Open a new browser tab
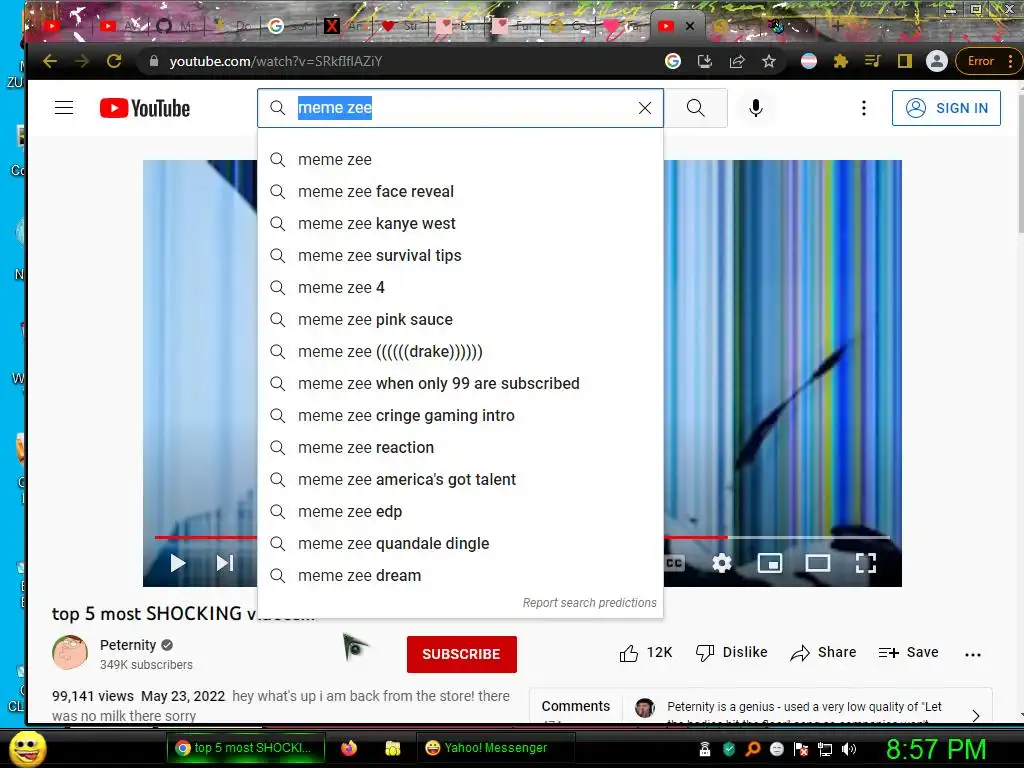The image size is (1024, 768). (x=838, y=26)
